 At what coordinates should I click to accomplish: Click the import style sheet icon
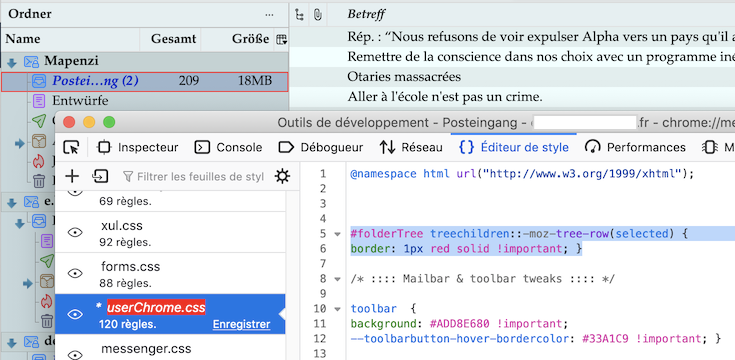[100, 176]
